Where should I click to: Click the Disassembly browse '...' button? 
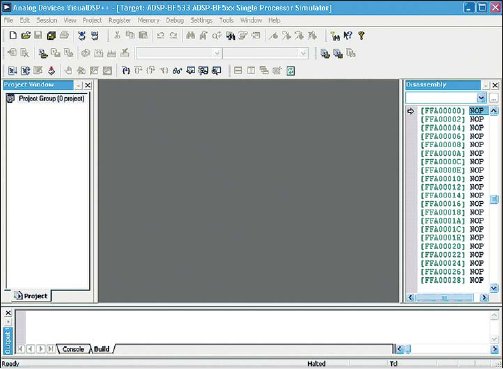494,98
